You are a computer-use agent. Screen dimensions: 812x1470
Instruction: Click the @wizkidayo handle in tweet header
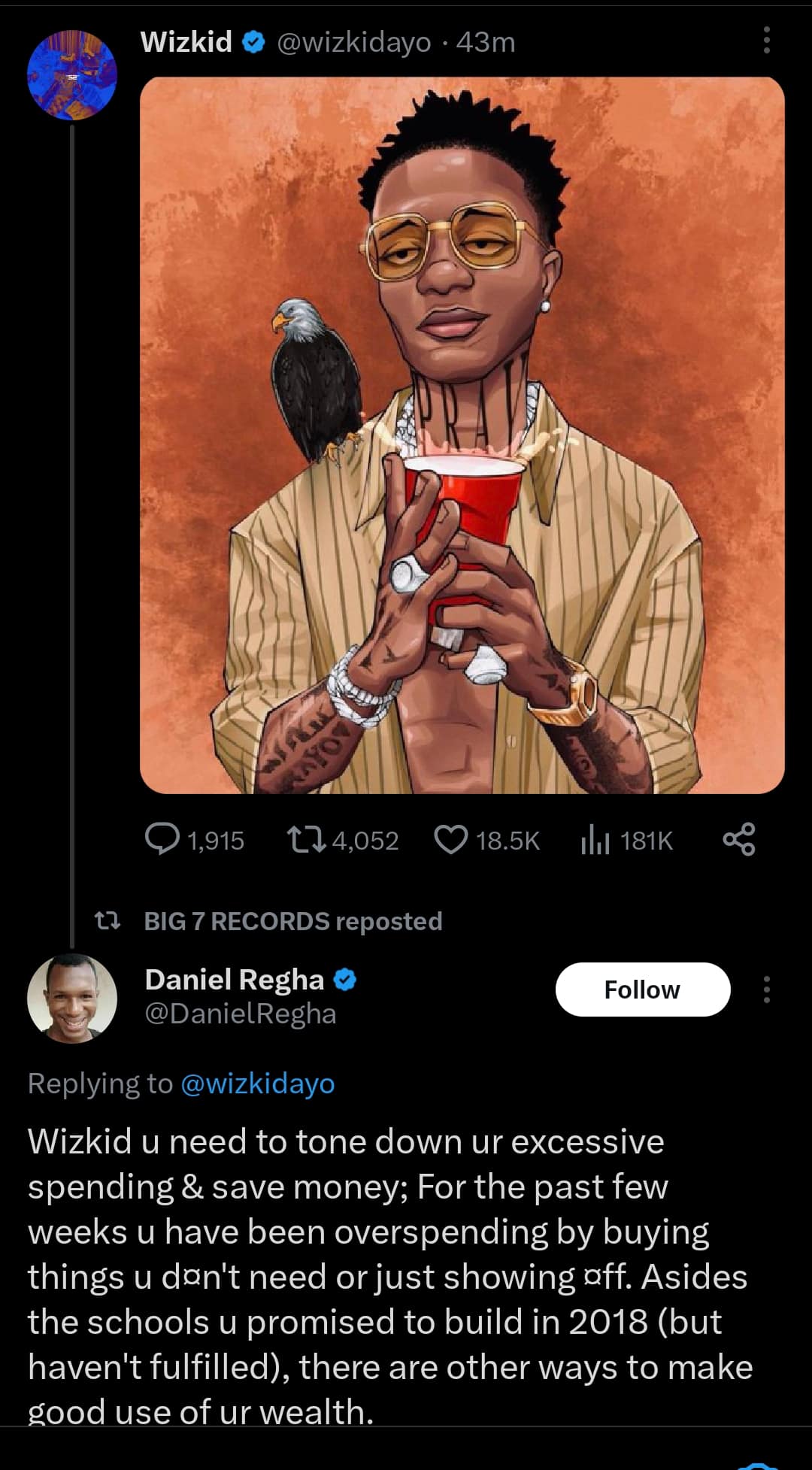click(354, 42)
